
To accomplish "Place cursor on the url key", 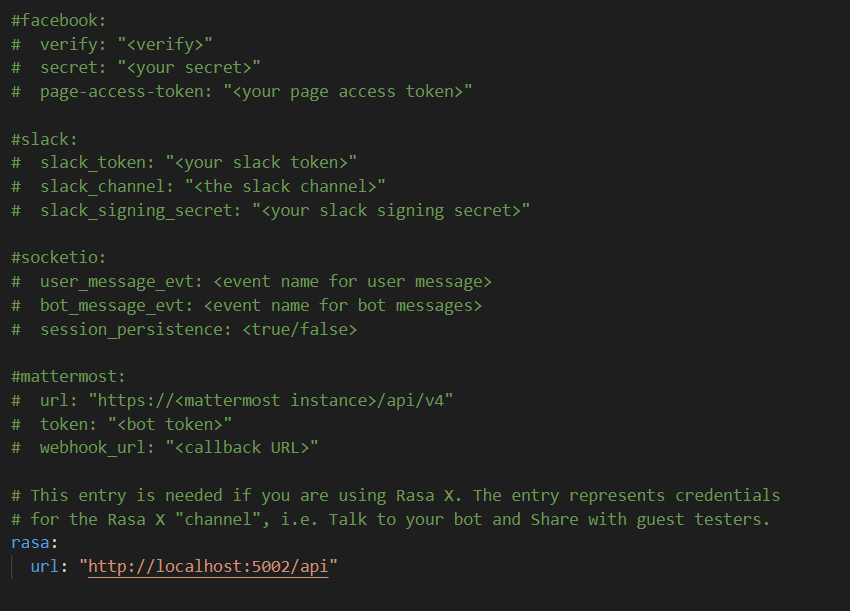I will (44, 567).
